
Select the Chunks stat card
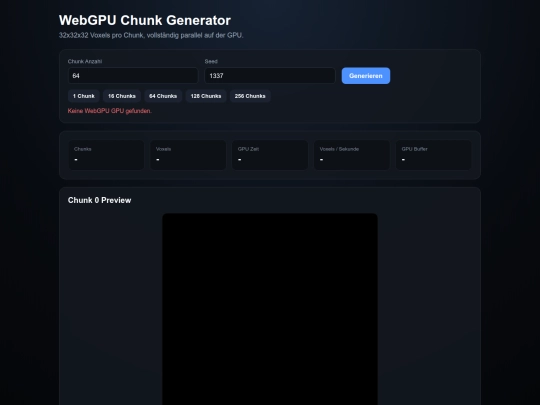click(x=106, y=155)
